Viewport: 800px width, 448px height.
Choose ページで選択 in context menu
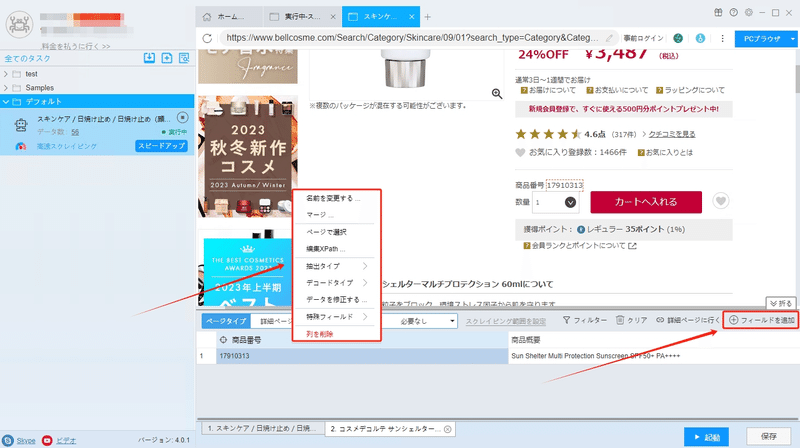(x=326, y=232)
